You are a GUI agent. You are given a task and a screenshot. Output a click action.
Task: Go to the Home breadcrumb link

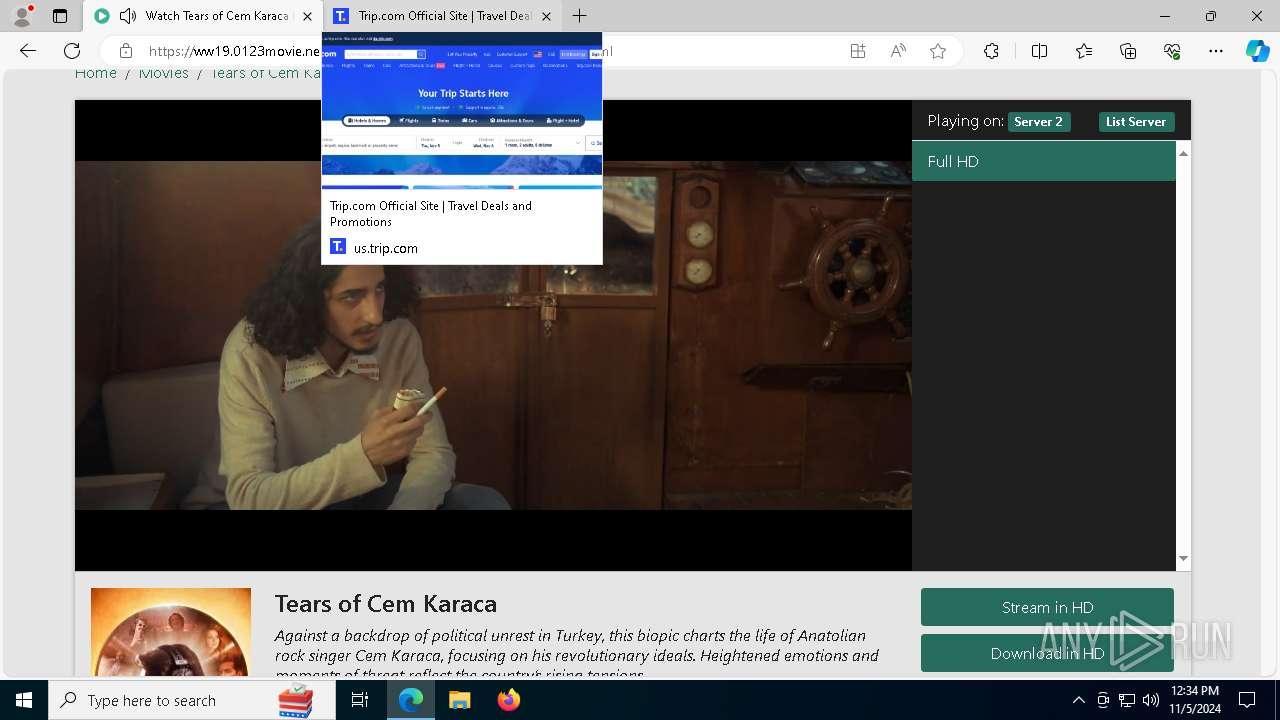point(96,73)
